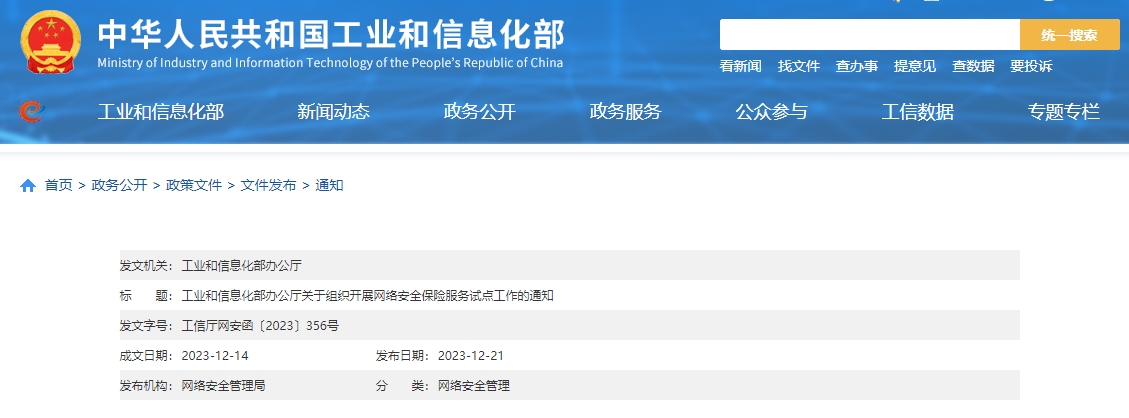
Task: Click the home icon in the breadcrumb
Action: pos(28,186)
